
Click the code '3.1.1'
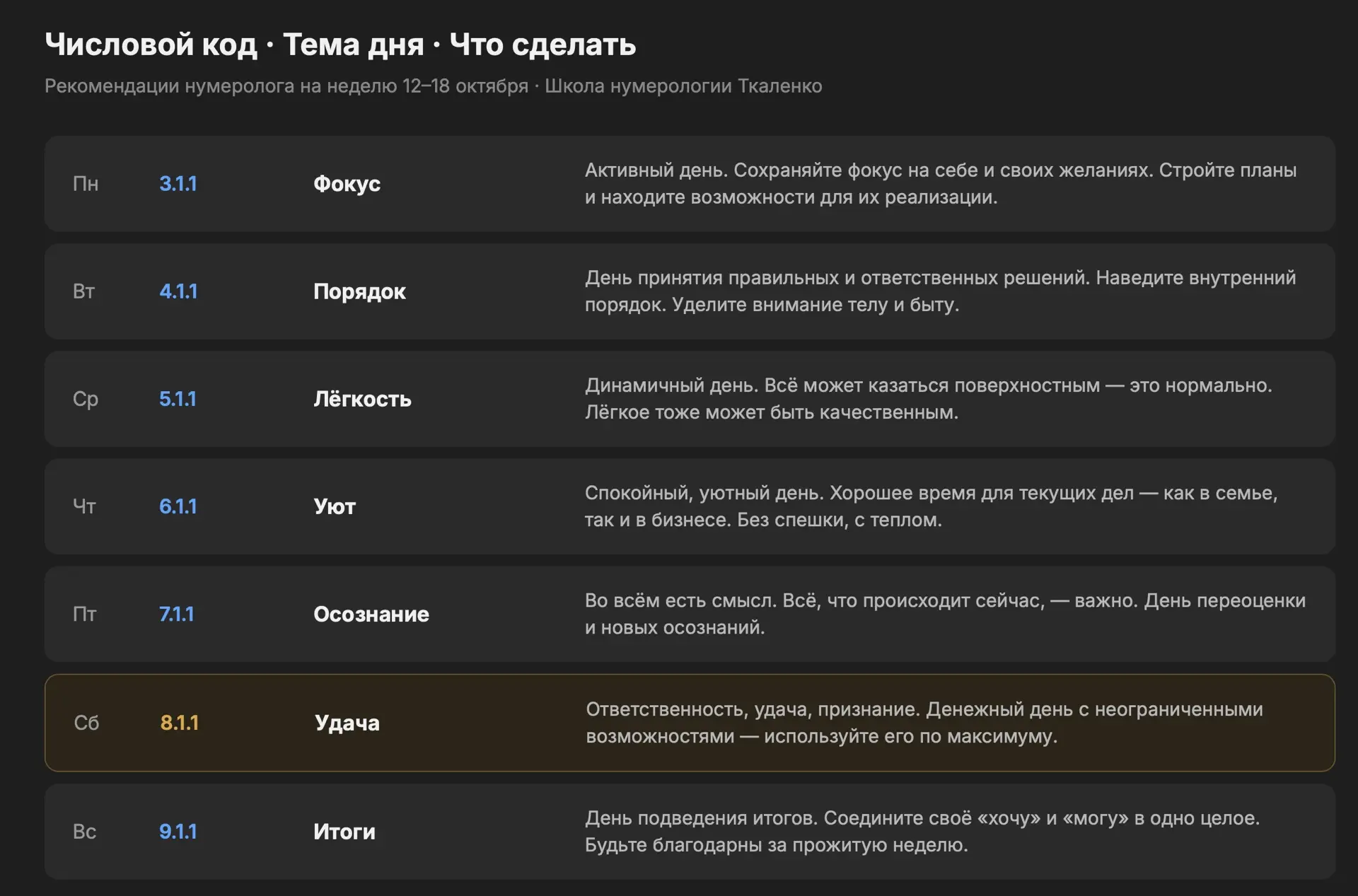pyautogui.click(x=178, y=184)
